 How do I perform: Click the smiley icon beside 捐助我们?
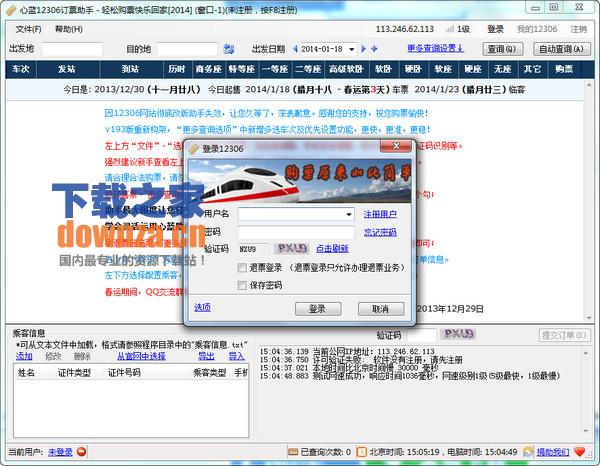(528, 452)
